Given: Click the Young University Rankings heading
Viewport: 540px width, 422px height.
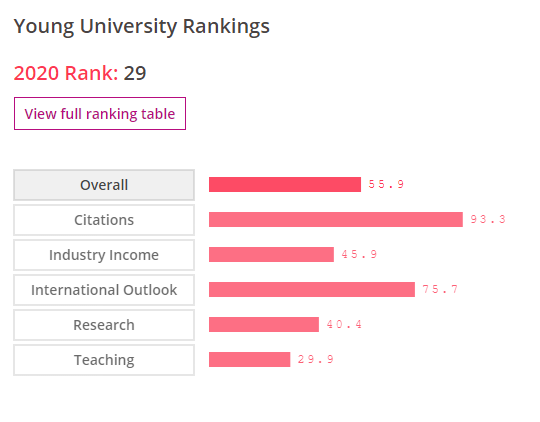Looking at the screenshot, I should (142, 27).
